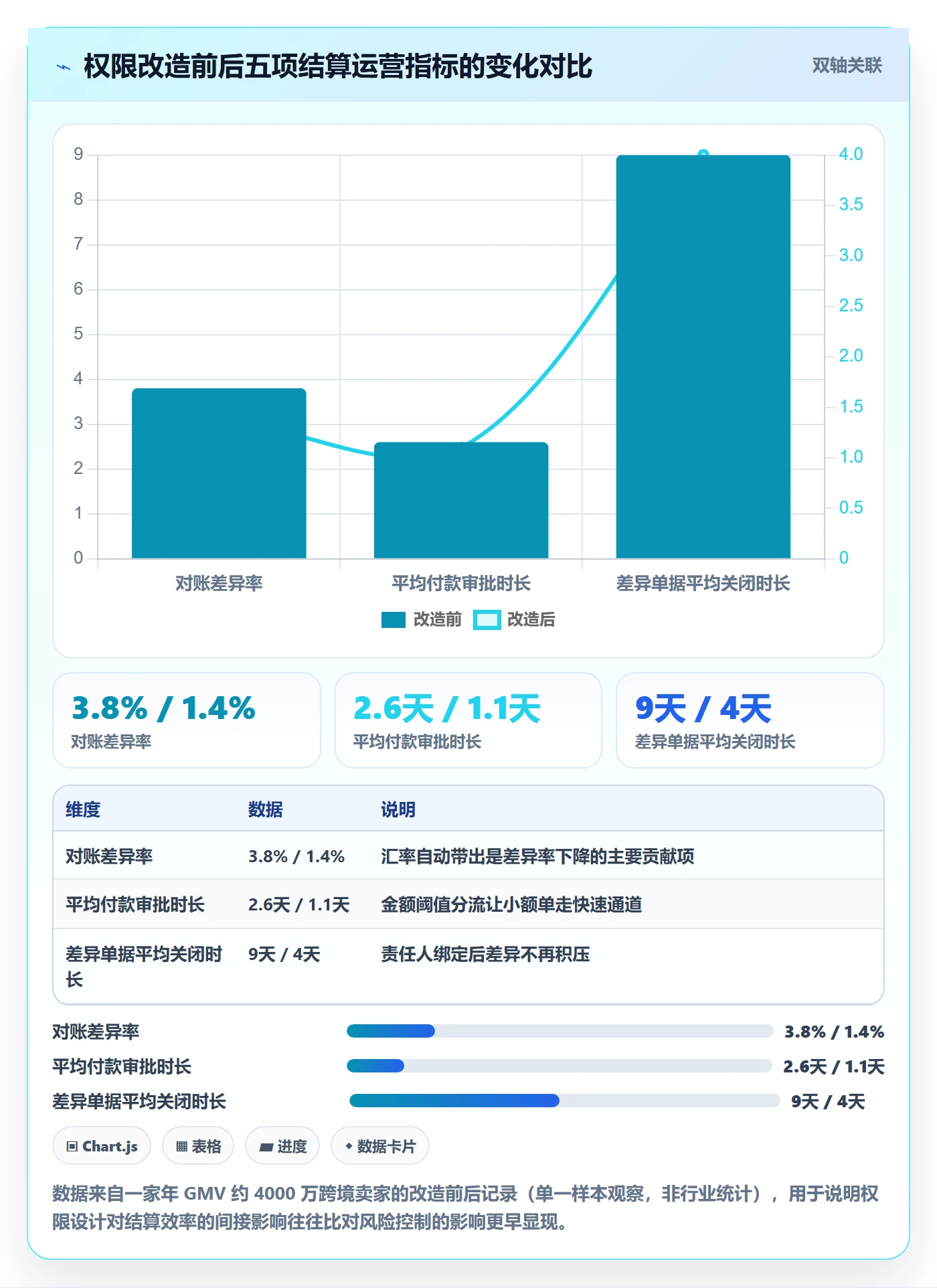Click table cell 金额阈值分流让小额单走快速通道
Viewport: 937px width, 1288px height.
coord(511,904)
